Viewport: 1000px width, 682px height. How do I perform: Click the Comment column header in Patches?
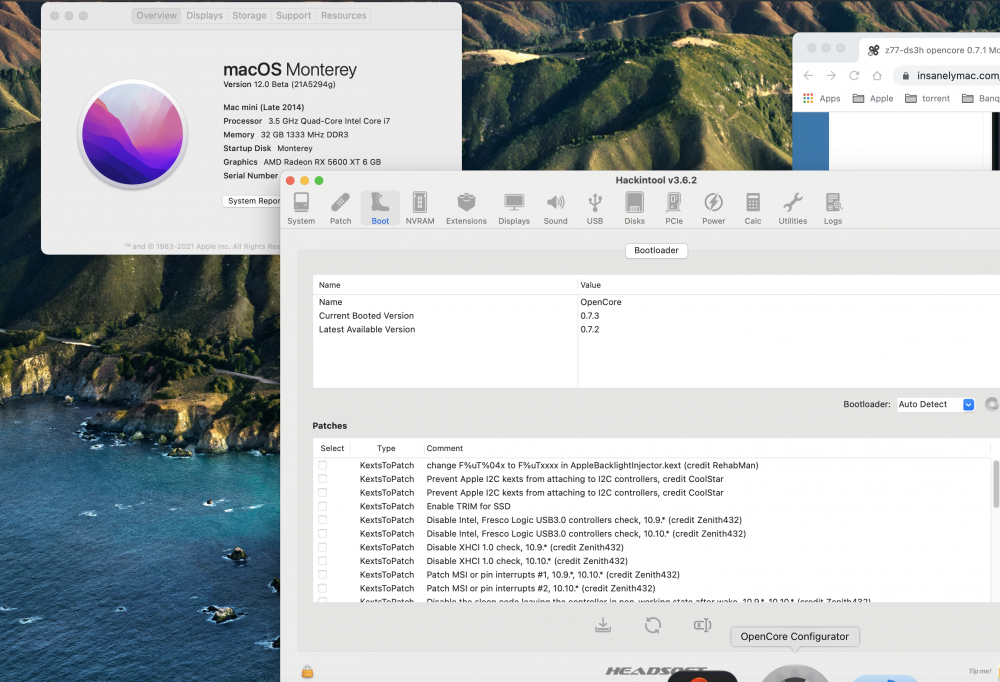coord(707,448)
